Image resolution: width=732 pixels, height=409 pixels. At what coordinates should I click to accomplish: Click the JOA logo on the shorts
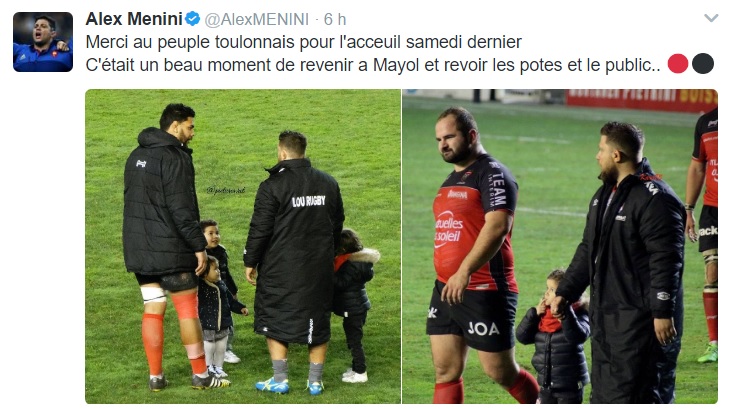click(x=484, y=329)
